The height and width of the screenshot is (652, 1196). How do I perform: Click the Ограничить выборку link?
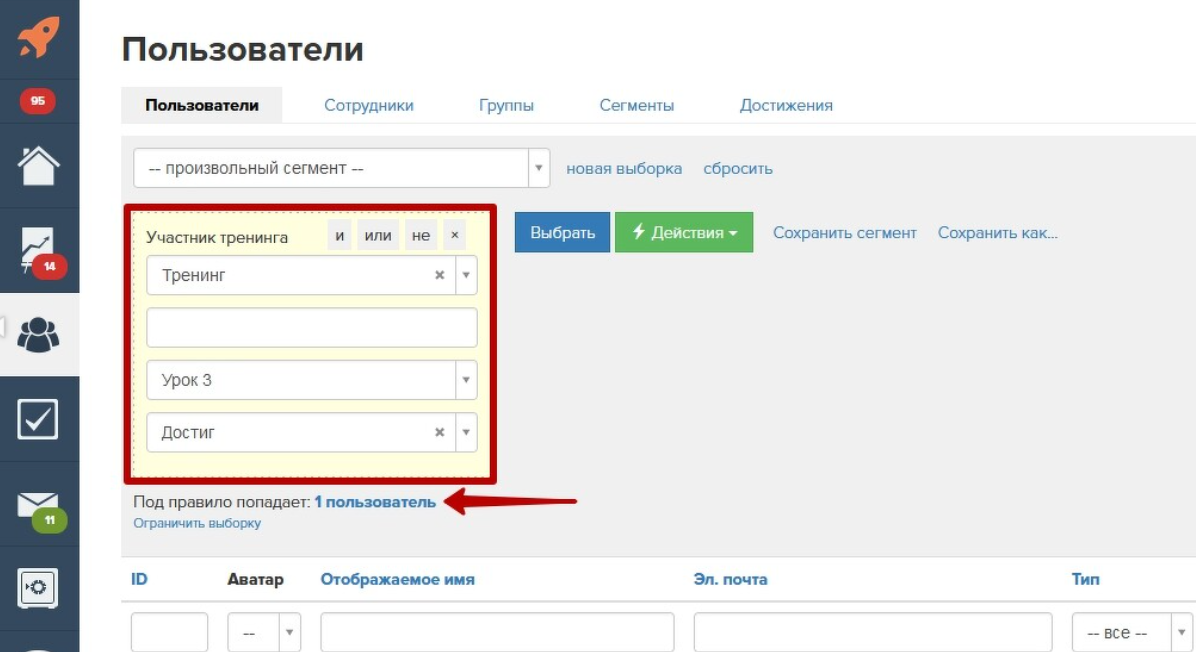[x=197, y=523]
